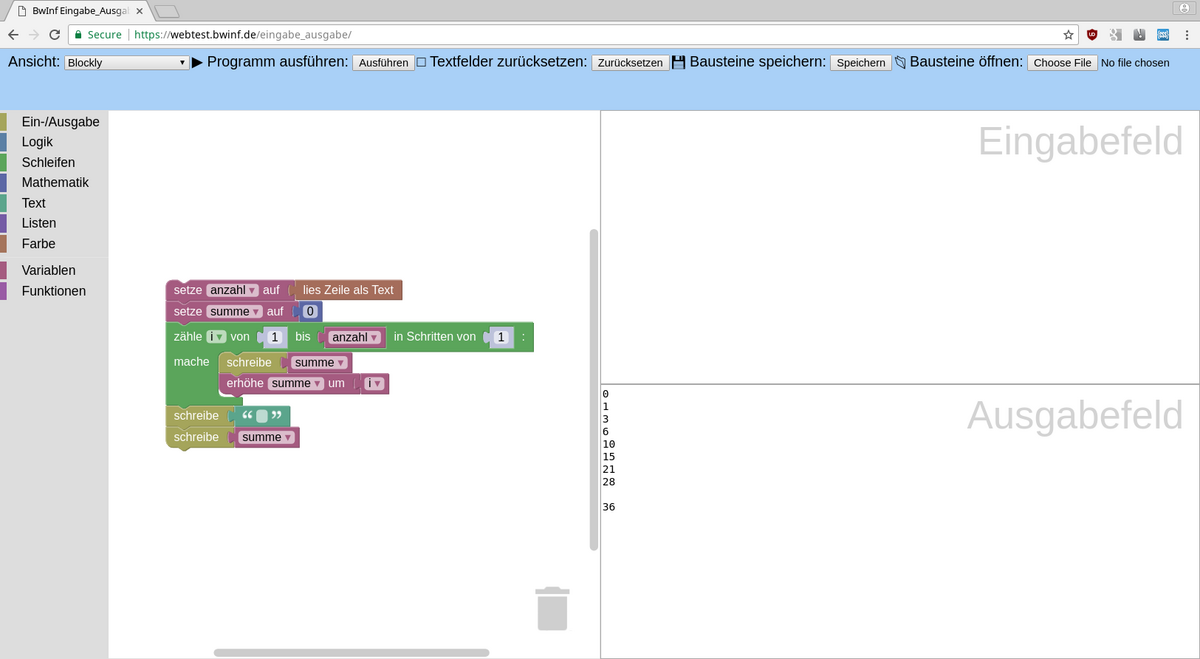This screenshot has width=1200, height=659.
Task: Click the green secure padlock icon
Action: (x=78, y=34)
